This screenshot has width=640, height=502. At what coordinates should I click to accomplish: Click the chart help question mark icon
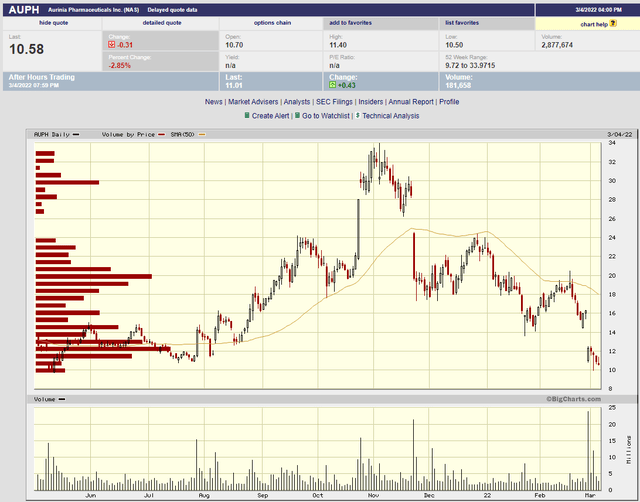click(613, 23)
